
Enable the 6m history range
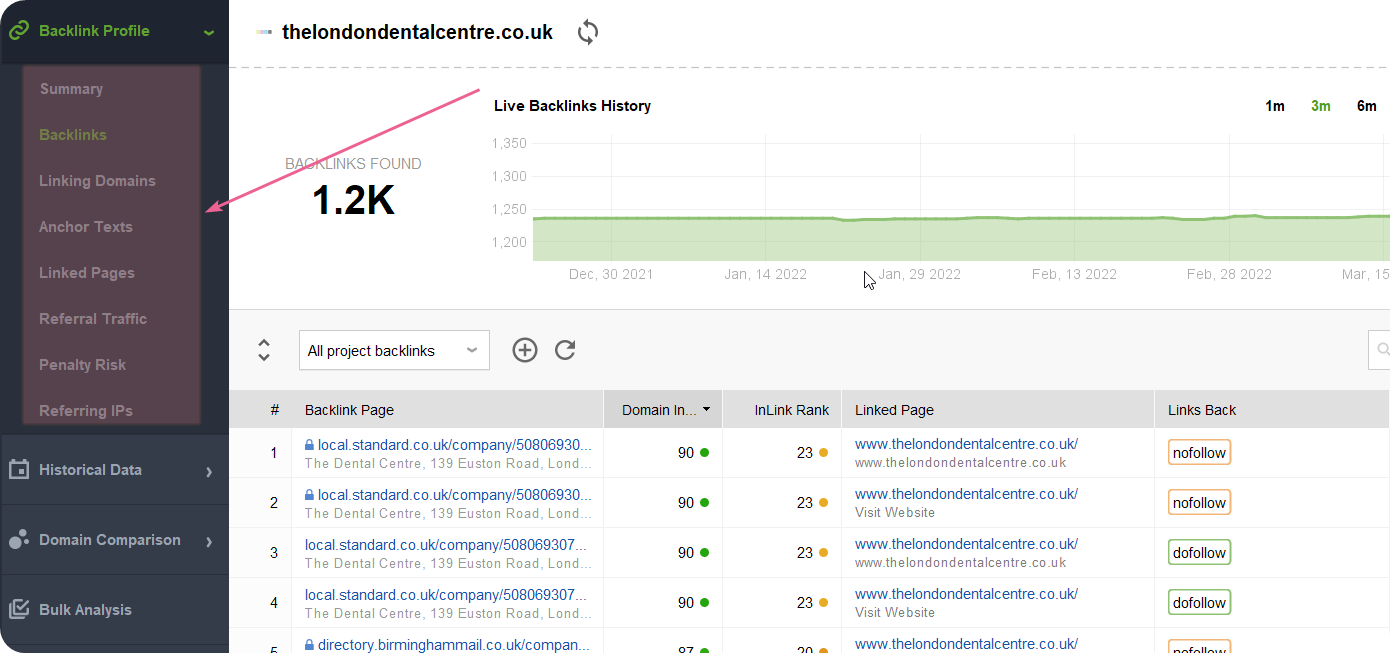tap(1366, 105)
